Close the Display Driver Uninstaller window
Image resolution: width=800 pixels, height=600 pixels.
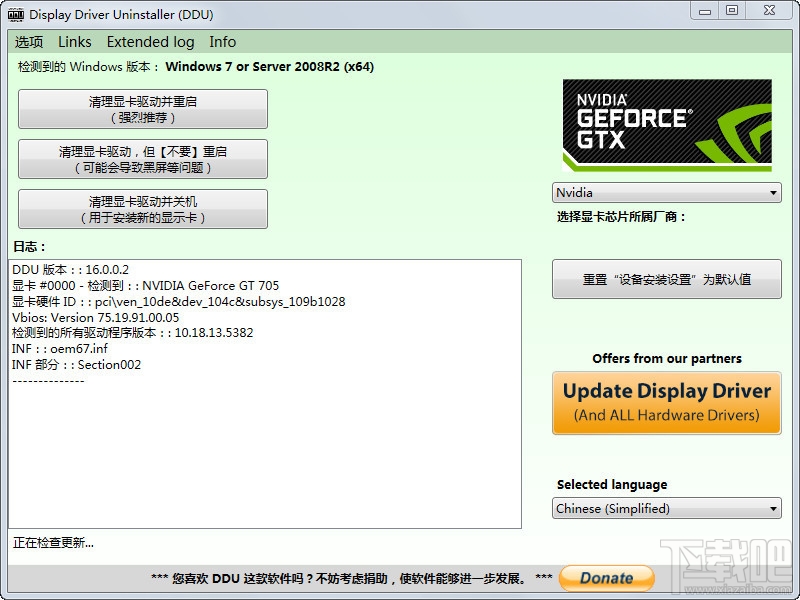770,10
